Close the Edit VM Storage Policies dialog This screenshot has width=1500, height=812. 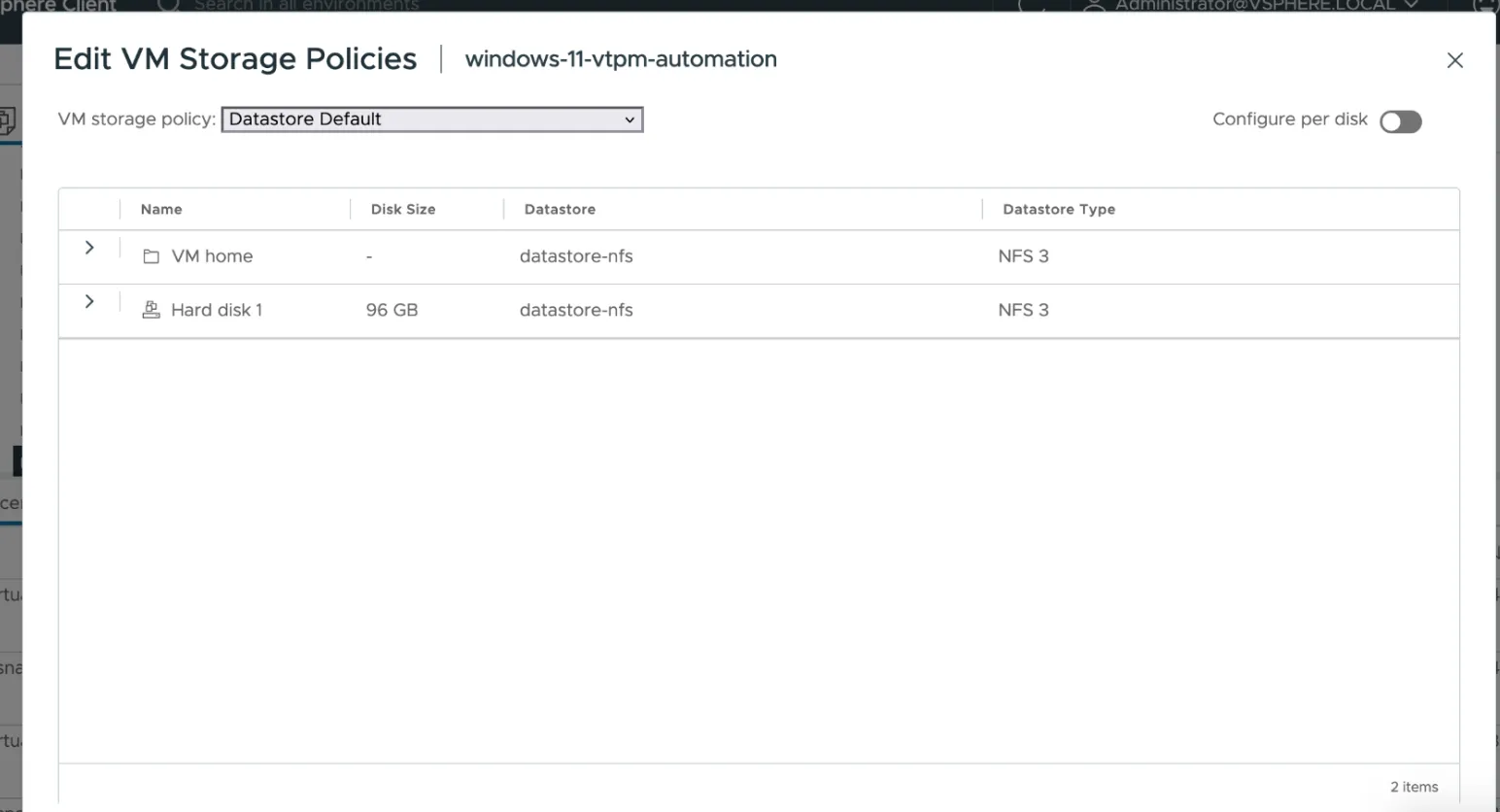[1454, 60]
